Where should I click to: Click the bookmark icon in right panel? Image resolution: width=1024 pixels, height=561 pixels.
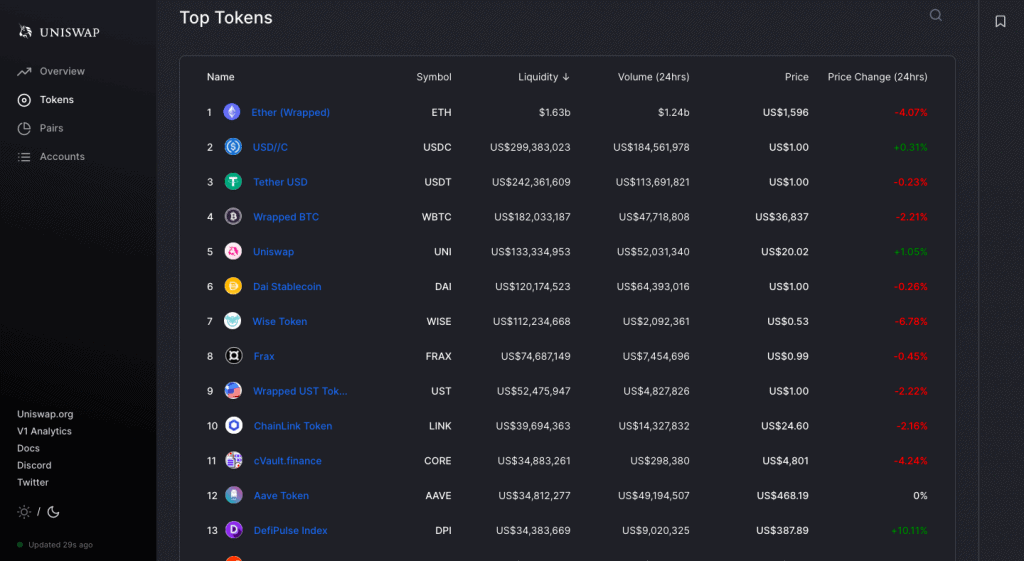click(1000, 22)
